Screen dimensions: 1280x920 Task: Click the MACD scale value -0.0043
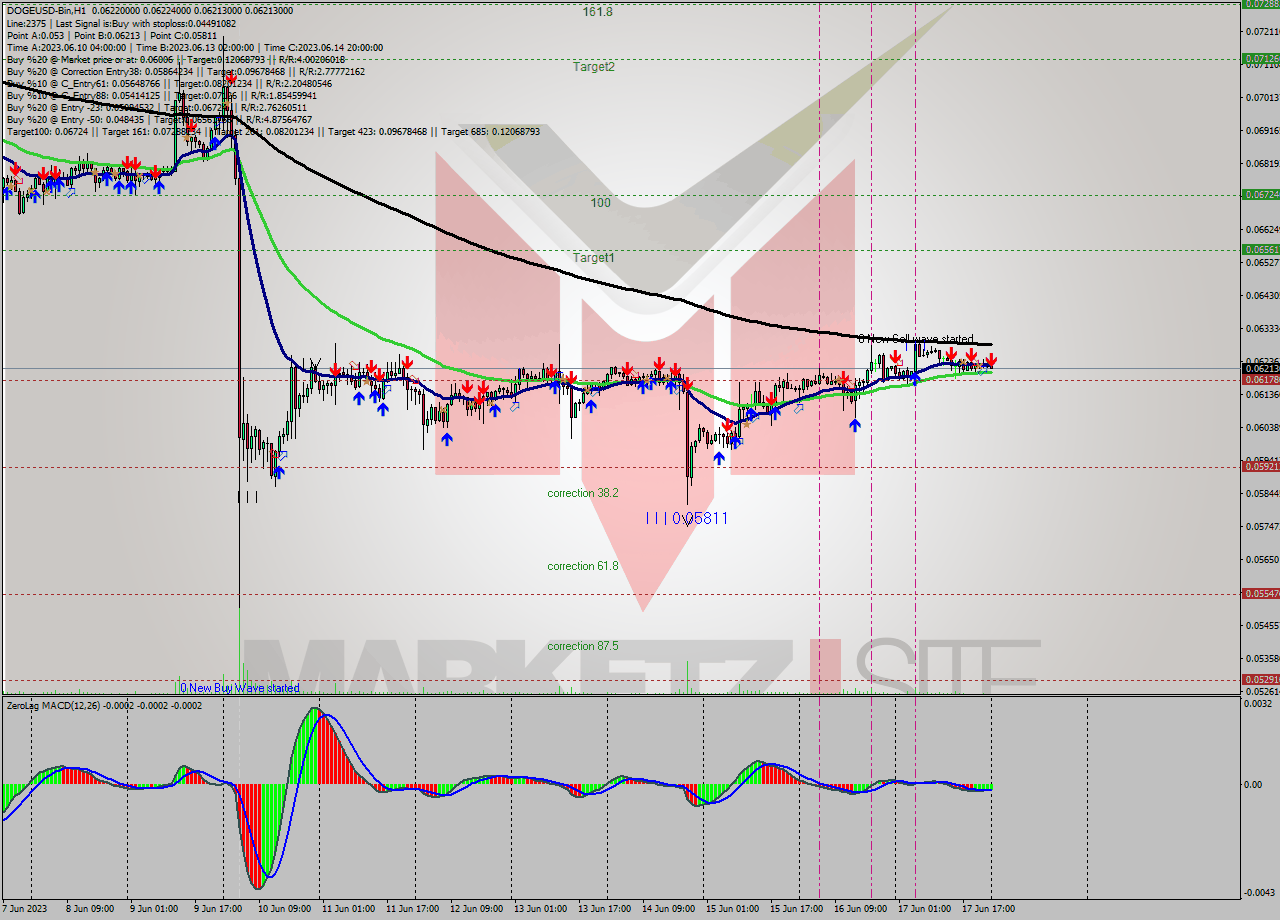coord(1260,892)
